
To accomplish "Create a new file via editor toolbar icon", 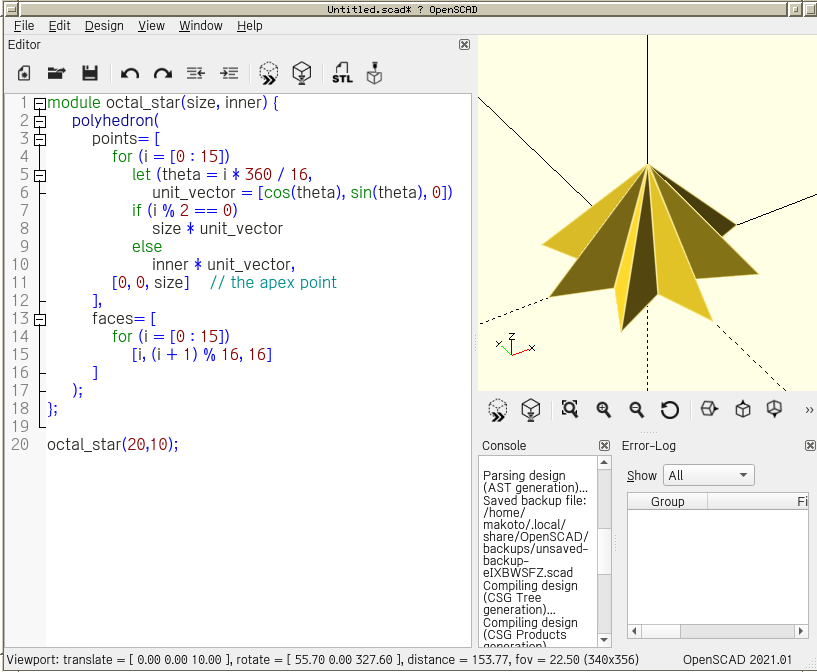I will pyautogui.click(x=24, y=73).
